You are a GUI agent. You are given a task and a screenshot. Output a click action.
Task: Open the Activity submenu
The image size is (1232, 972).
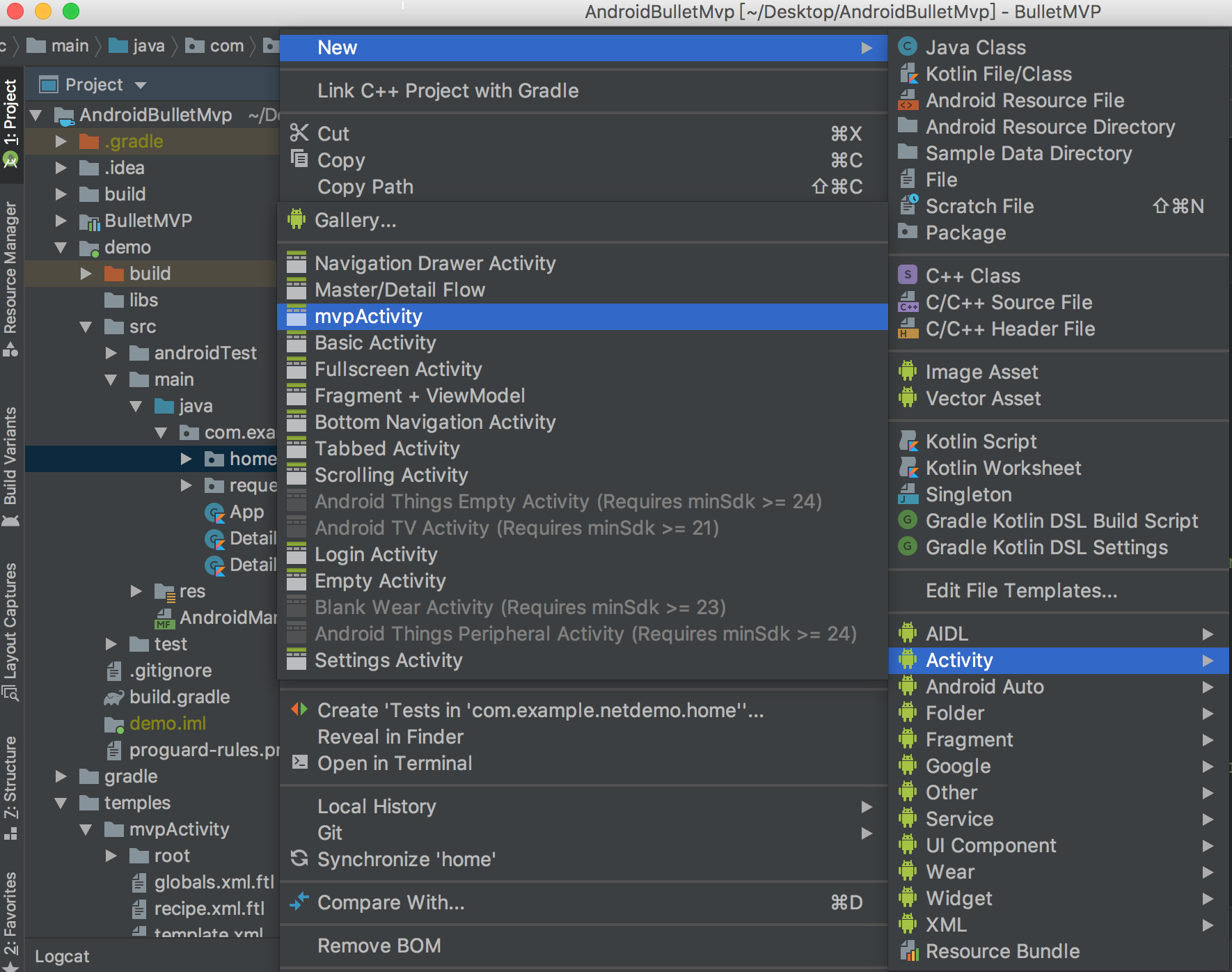1059,660
